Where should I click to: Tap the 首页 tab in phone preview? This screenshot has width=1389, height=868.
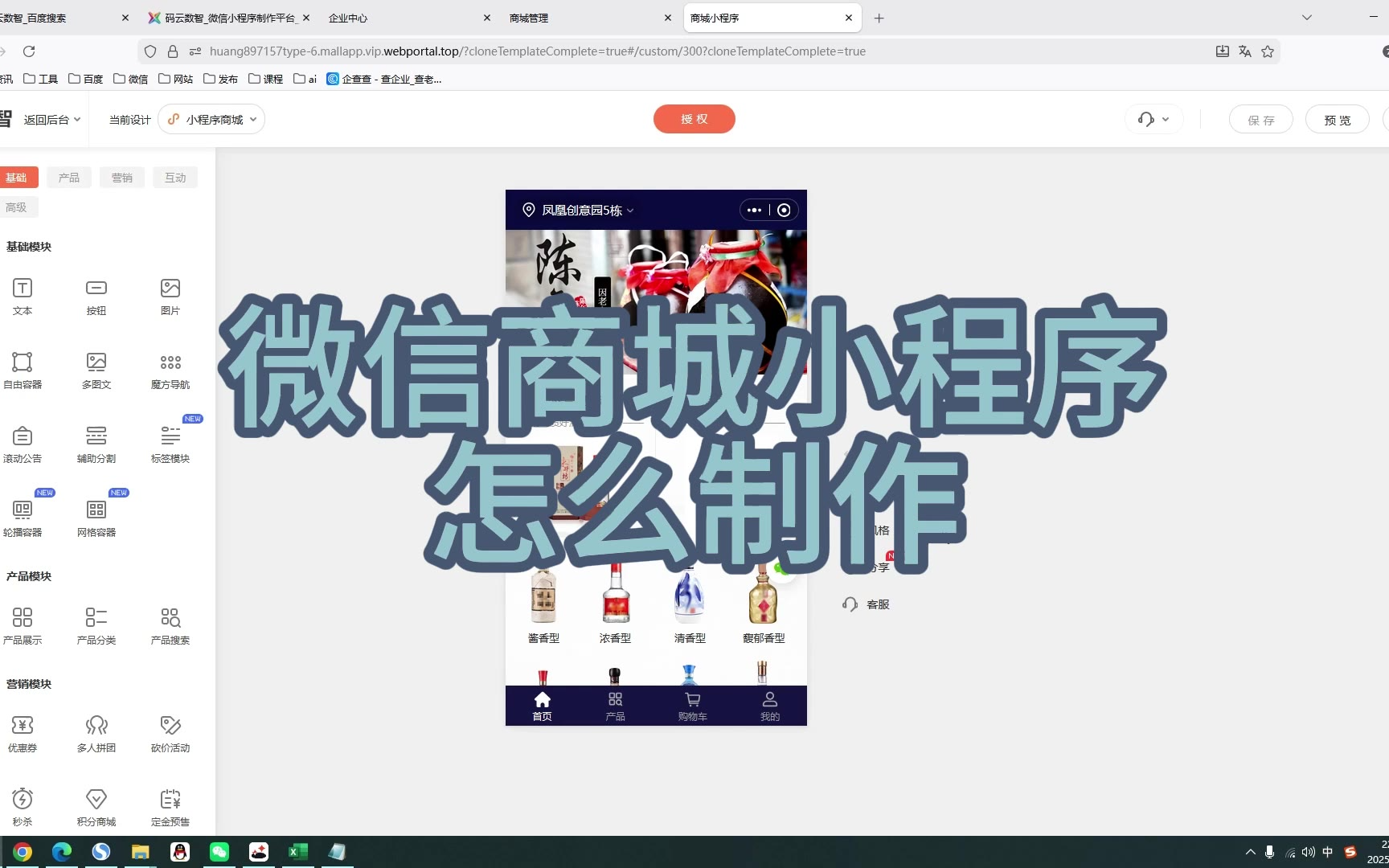pos(543,706)
